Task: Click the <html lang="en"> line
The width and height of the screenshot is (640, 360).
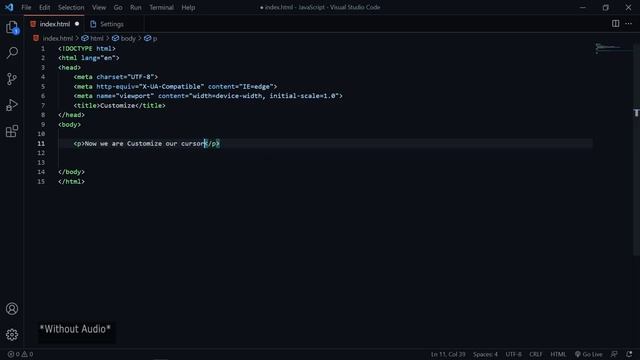Action: tap(89, 58)
